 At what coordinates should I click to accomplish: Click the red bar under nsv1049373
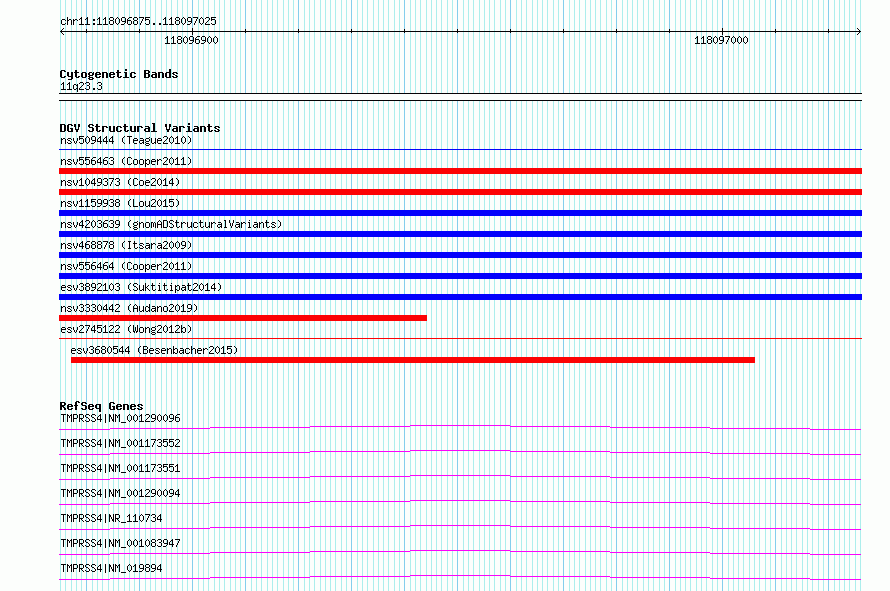460,192
